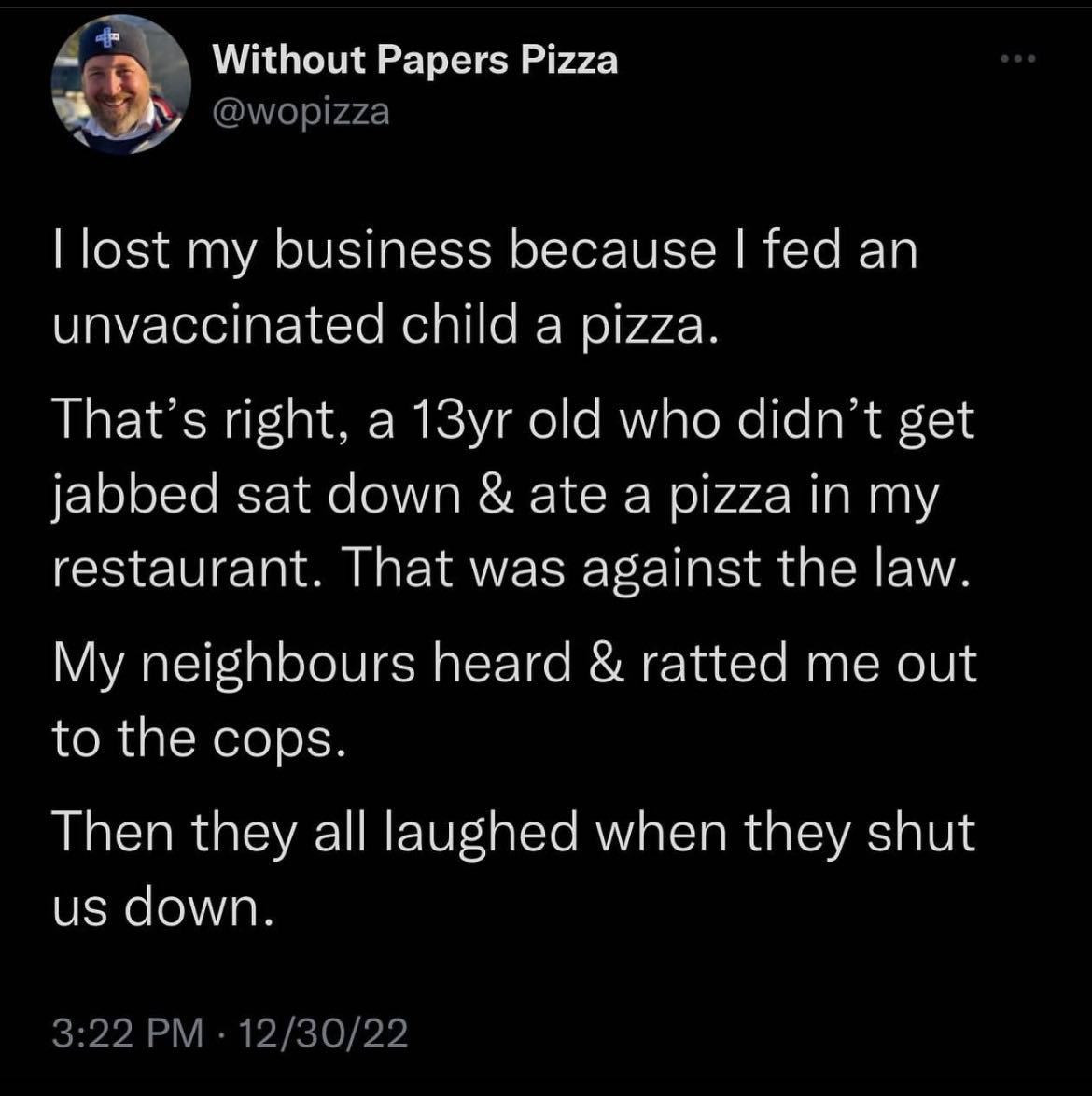Viewport: 1092px width, 1096px height.
Task: Click the smiling man profile avatar
Action: (x=120, y=85)
